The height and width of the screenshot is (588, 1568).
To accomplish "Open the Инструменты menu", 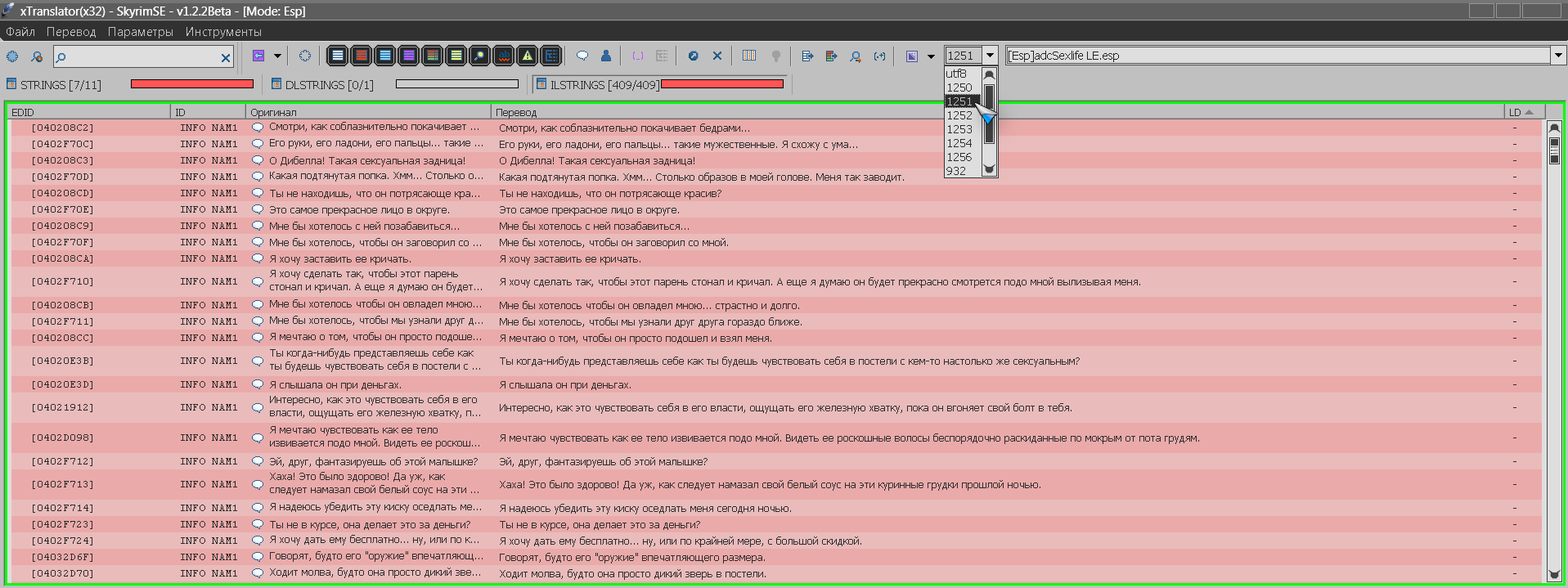I will coord(223,32).
